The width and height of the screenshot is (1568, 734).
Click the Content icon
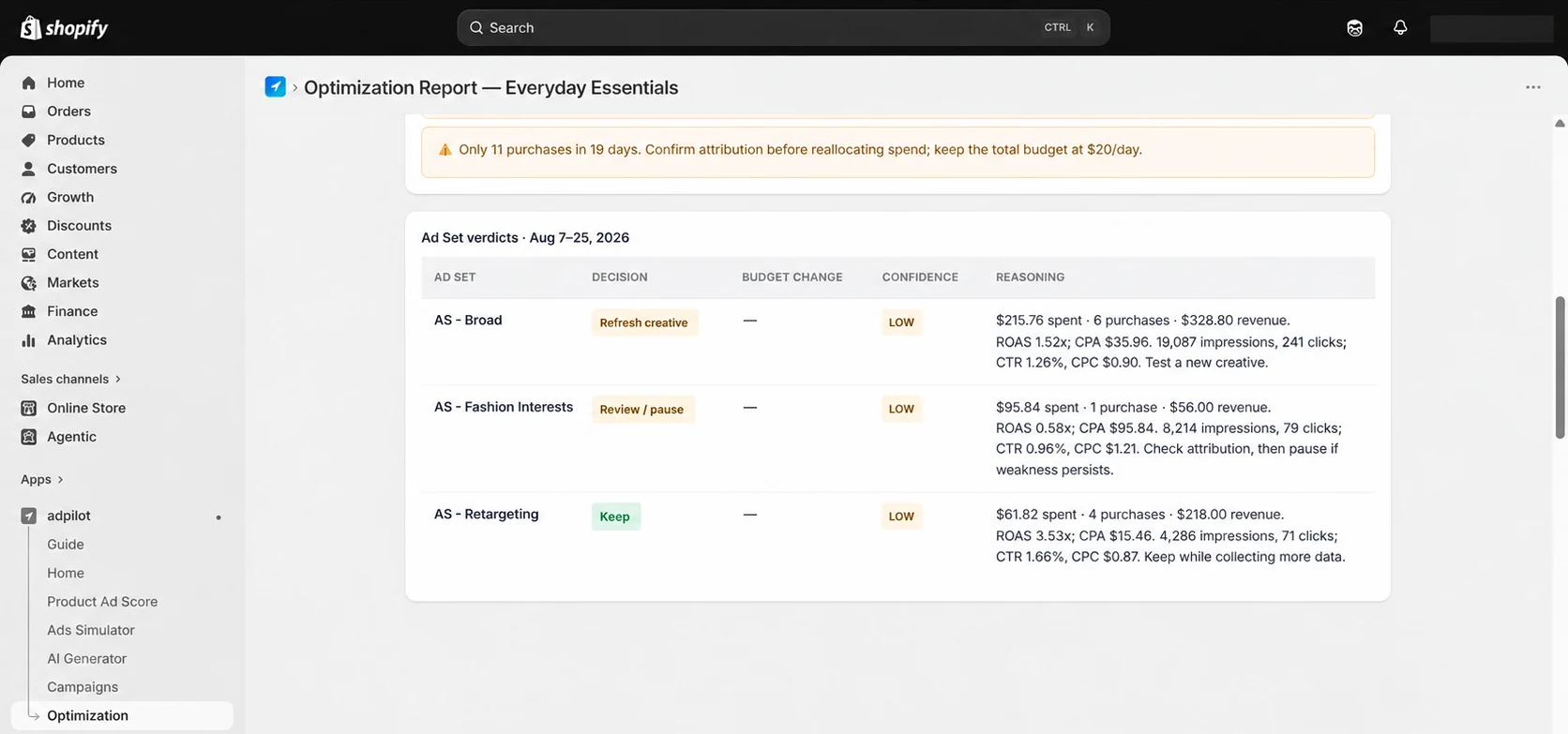point(29,254)
